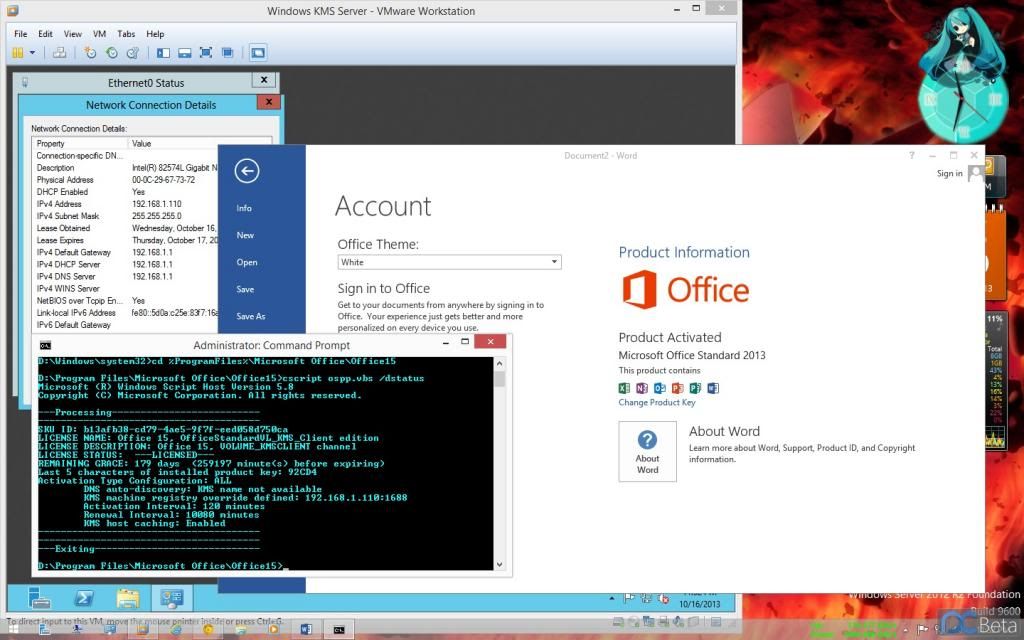Image resolution: width=1024 pixels, height=640 pixels.
Task: Open the Tabs menu in VMware Workstation
Action: pos(126,34)
